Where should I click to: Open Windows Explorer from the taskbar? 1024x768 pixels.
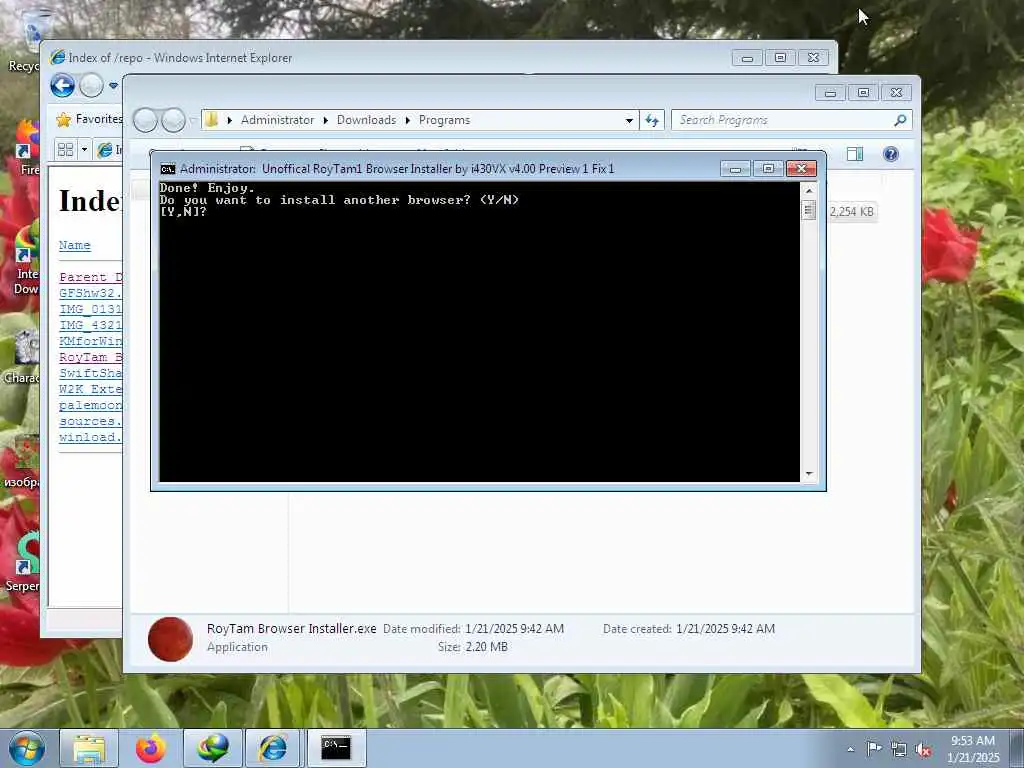click(89, 748)
